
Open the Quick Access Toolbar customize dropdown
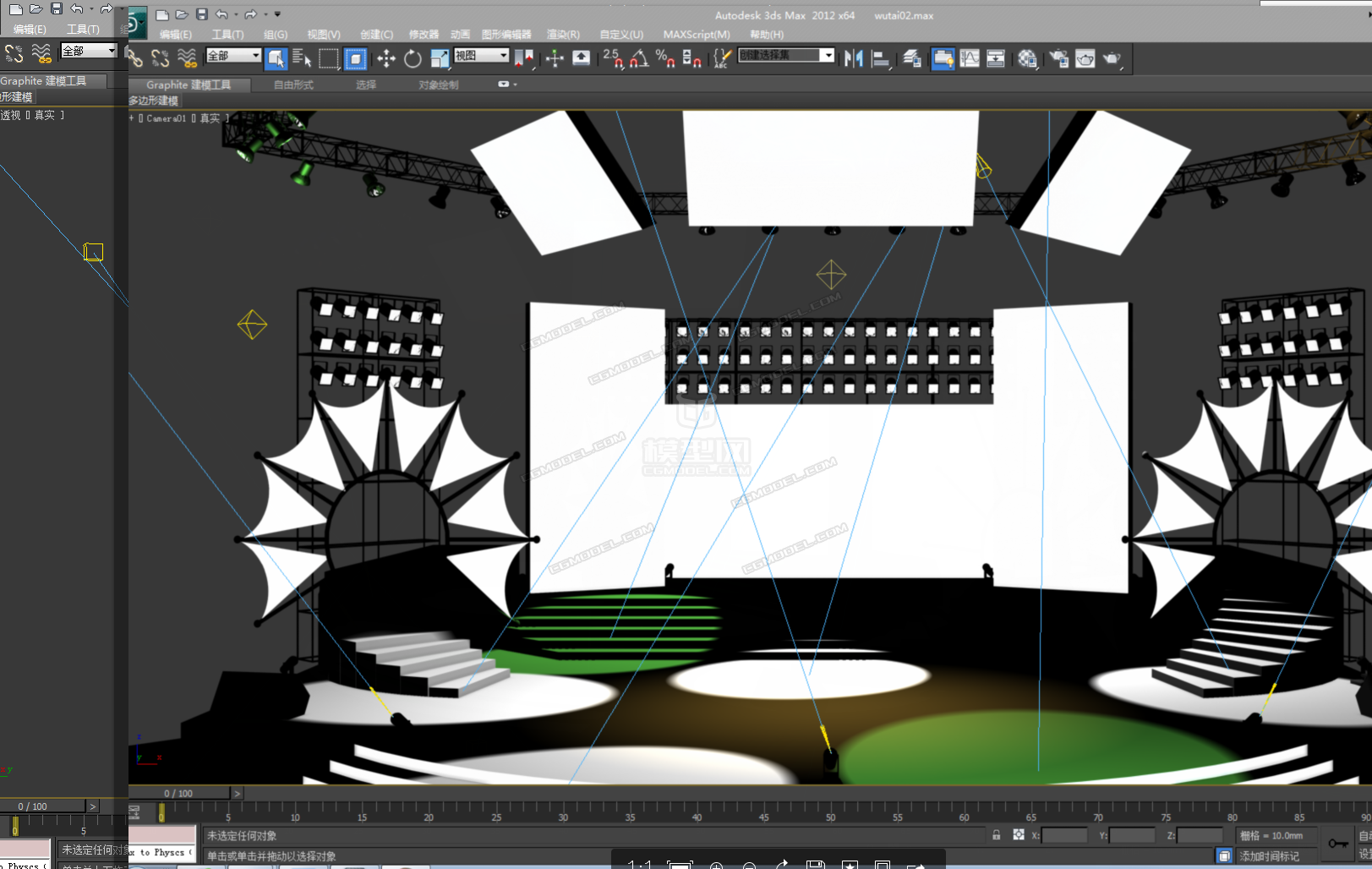pos(277,14)
